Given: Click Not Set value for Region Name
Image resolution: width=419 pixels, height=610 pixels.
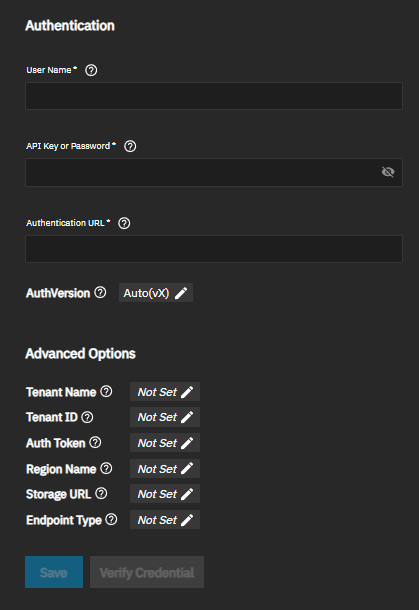Looking at the screenshot, I should click(x=157, y=468).
